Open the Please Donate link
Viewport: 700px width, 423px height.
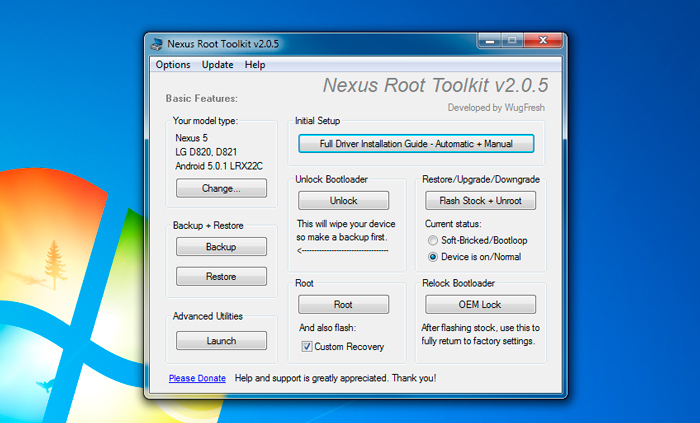coord(197,378)
